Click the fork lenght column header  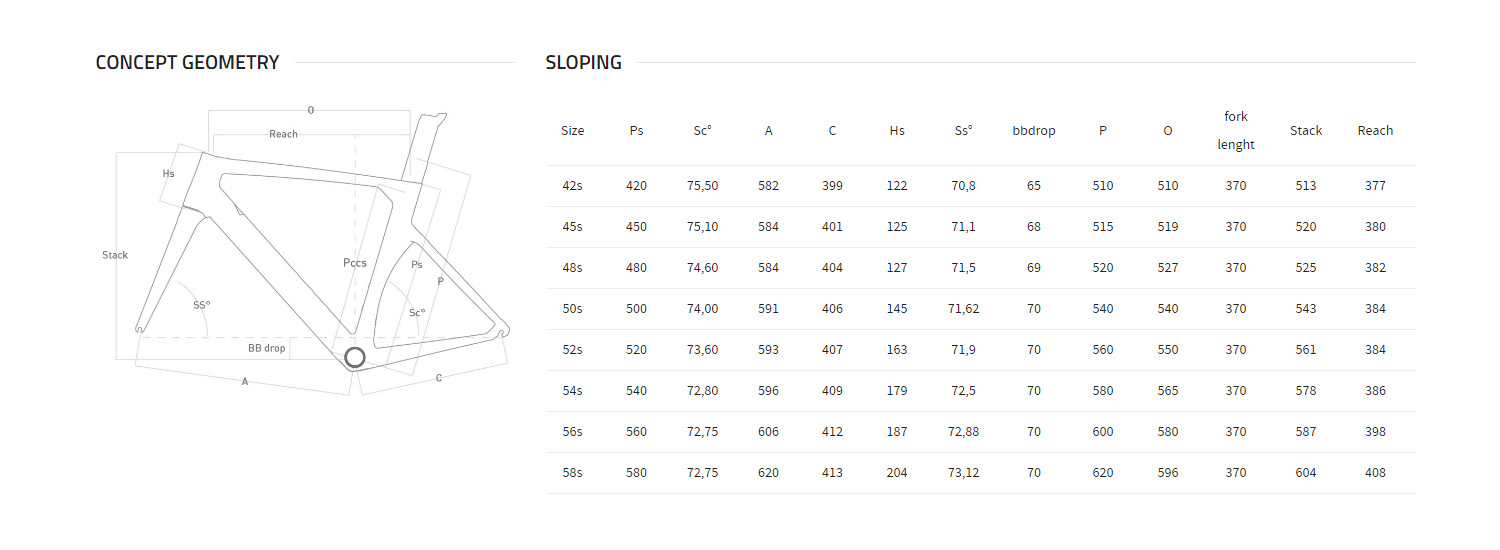point(1235,131)
